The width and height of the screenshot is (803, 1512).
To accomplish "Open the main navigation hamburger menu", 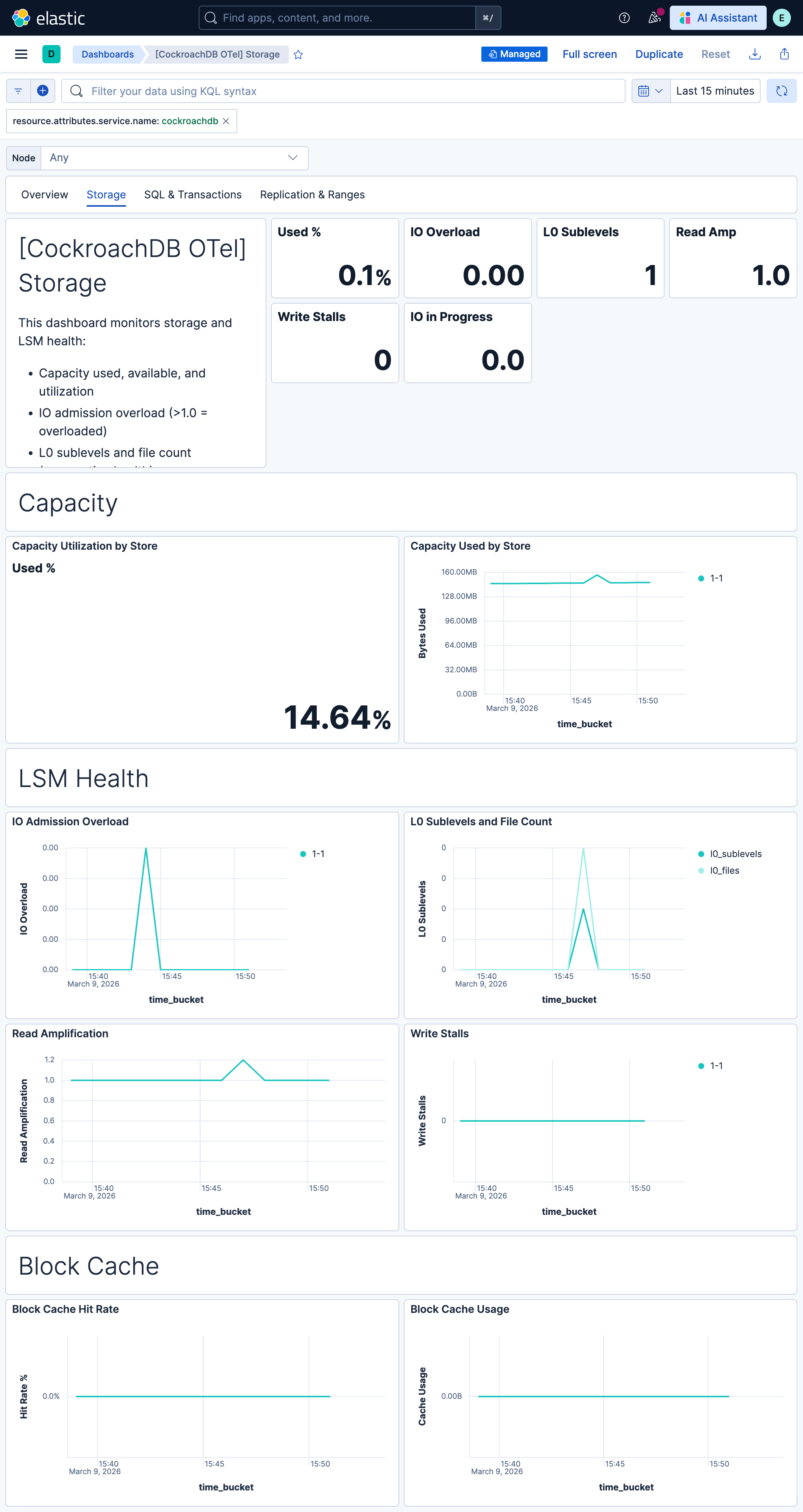I will pyautogui.click(x=21, y=54).
